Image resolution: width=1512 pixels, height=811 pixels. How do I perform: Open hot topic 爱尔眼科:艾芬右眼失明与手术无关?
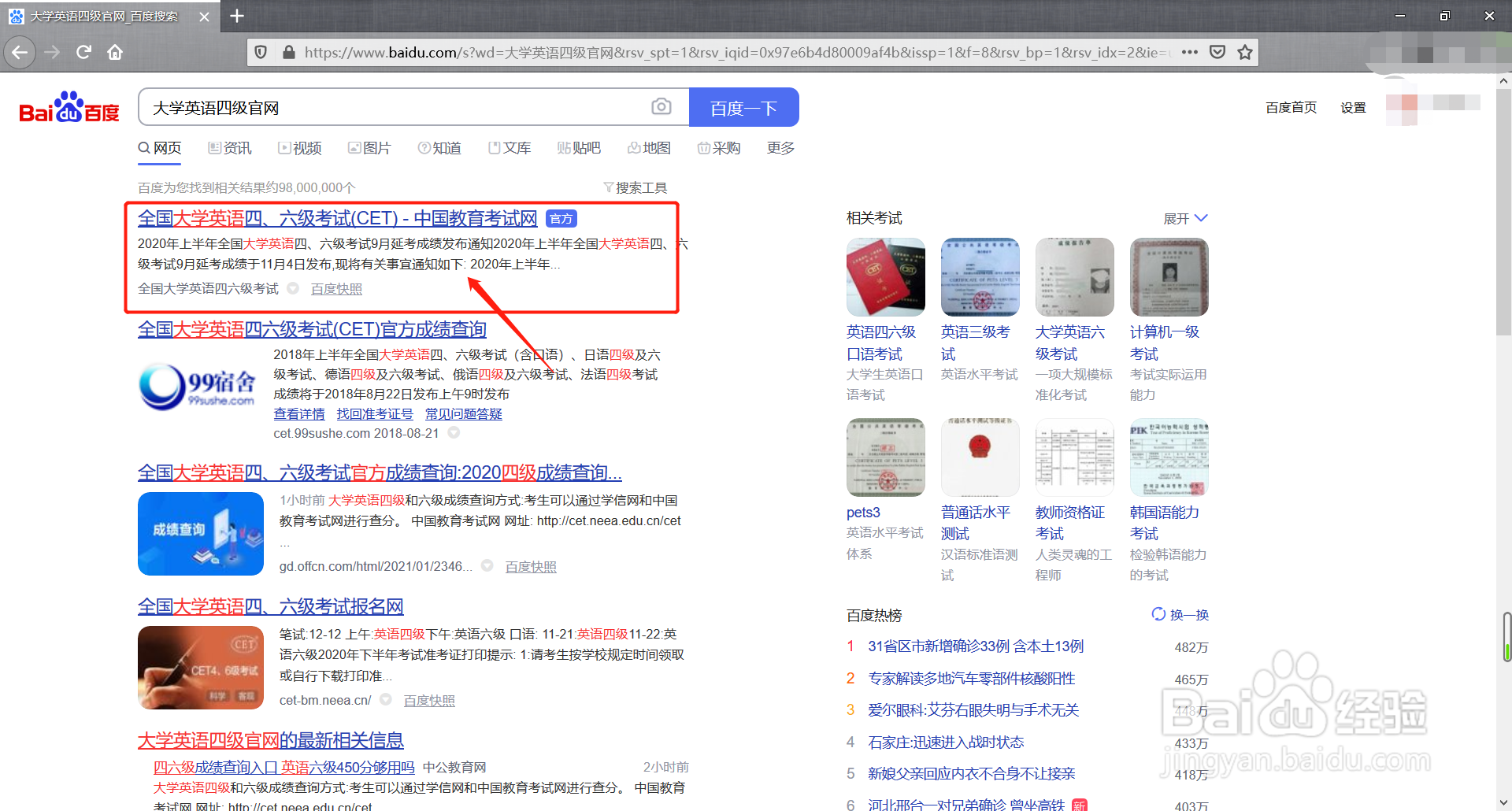973,710
